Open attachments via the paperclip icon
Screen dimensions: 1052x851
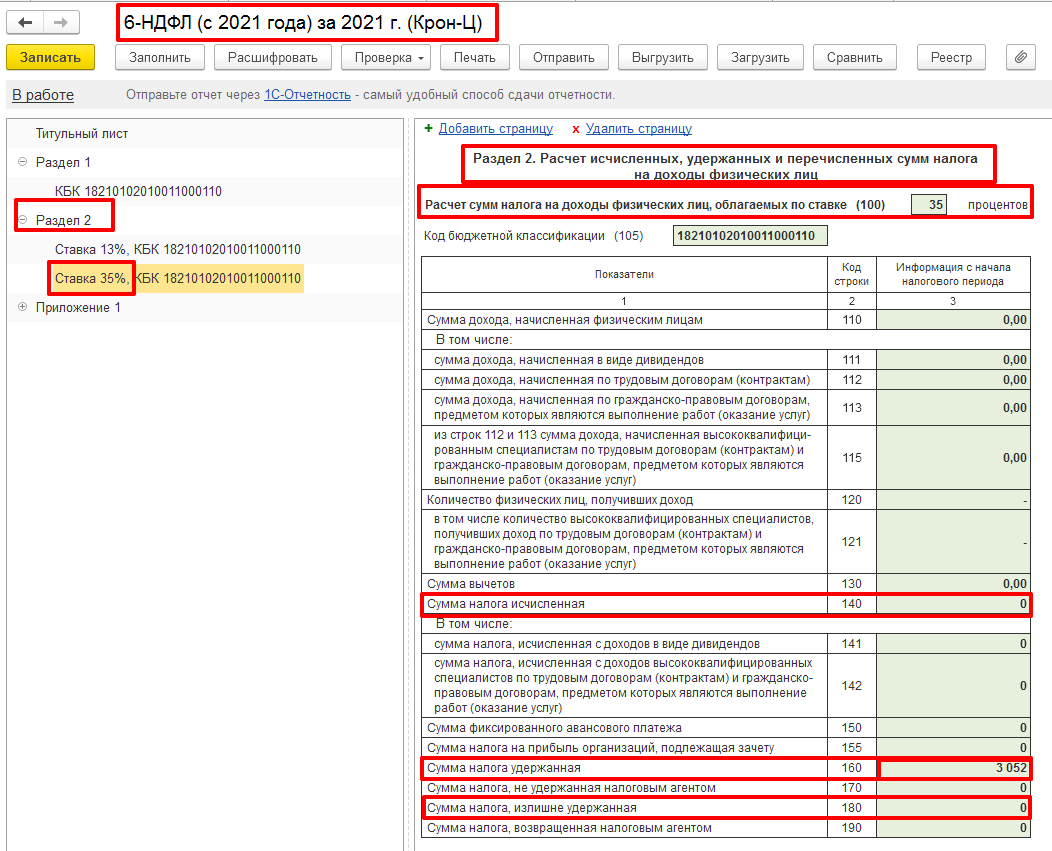tap(1020, 57)
